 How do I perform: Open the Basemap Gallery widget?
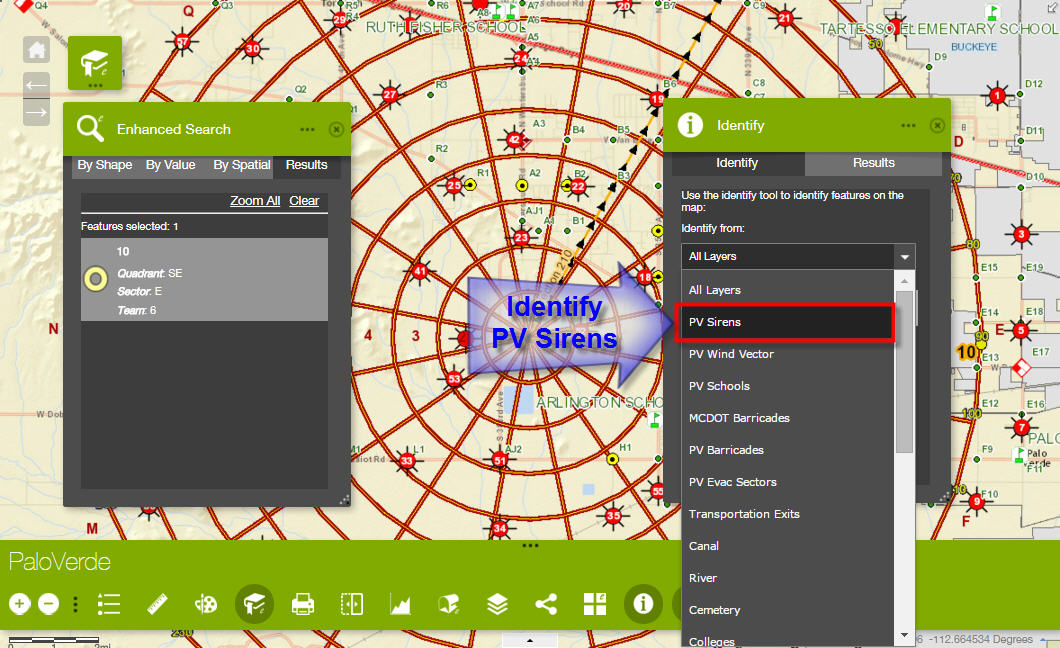pos(595,603)
